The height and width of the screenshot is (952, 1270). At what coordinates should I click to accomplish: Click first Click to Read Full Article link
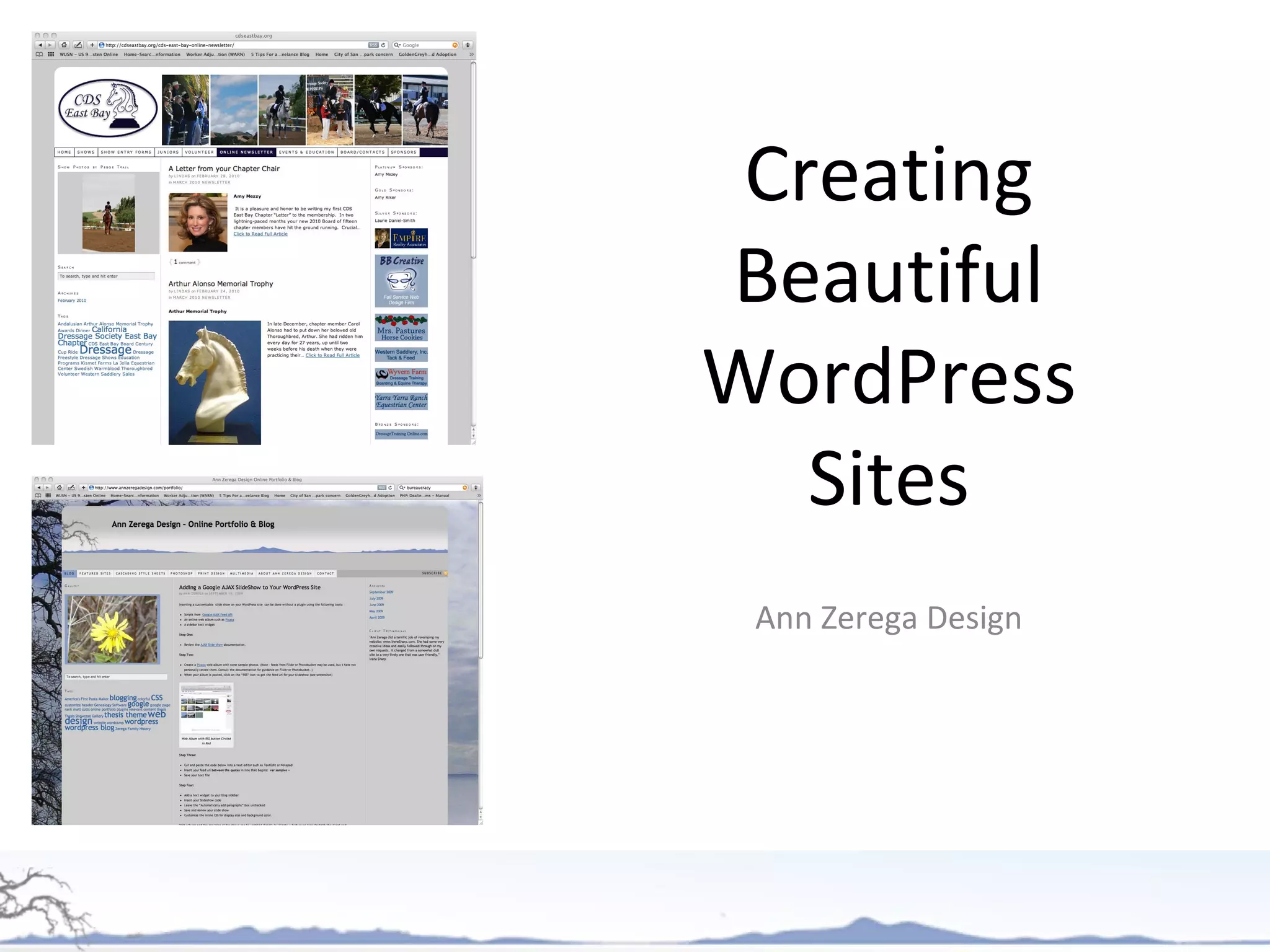[260, 234]
